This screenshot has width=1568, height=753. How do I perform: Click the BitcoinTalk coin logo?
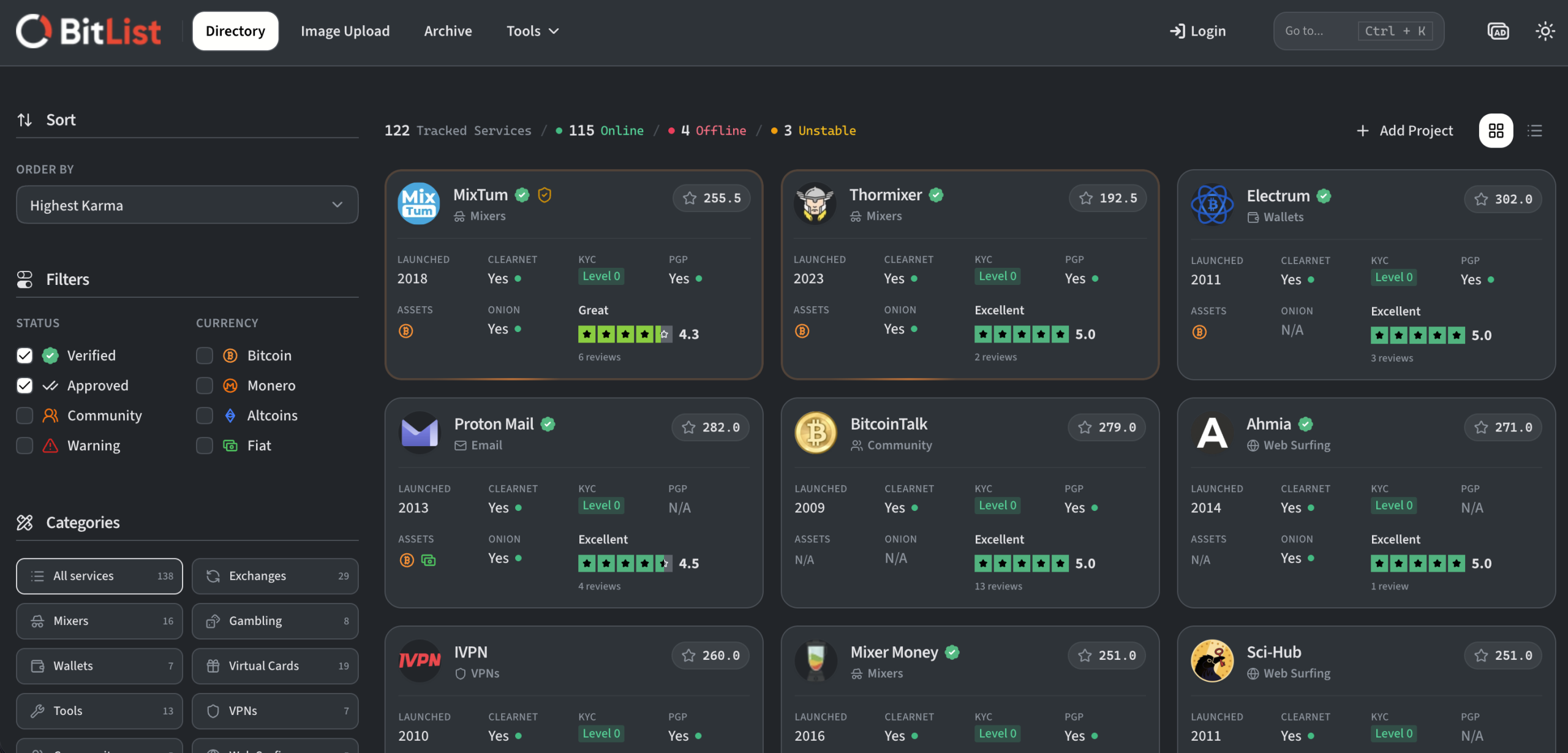tap(816, 433)
